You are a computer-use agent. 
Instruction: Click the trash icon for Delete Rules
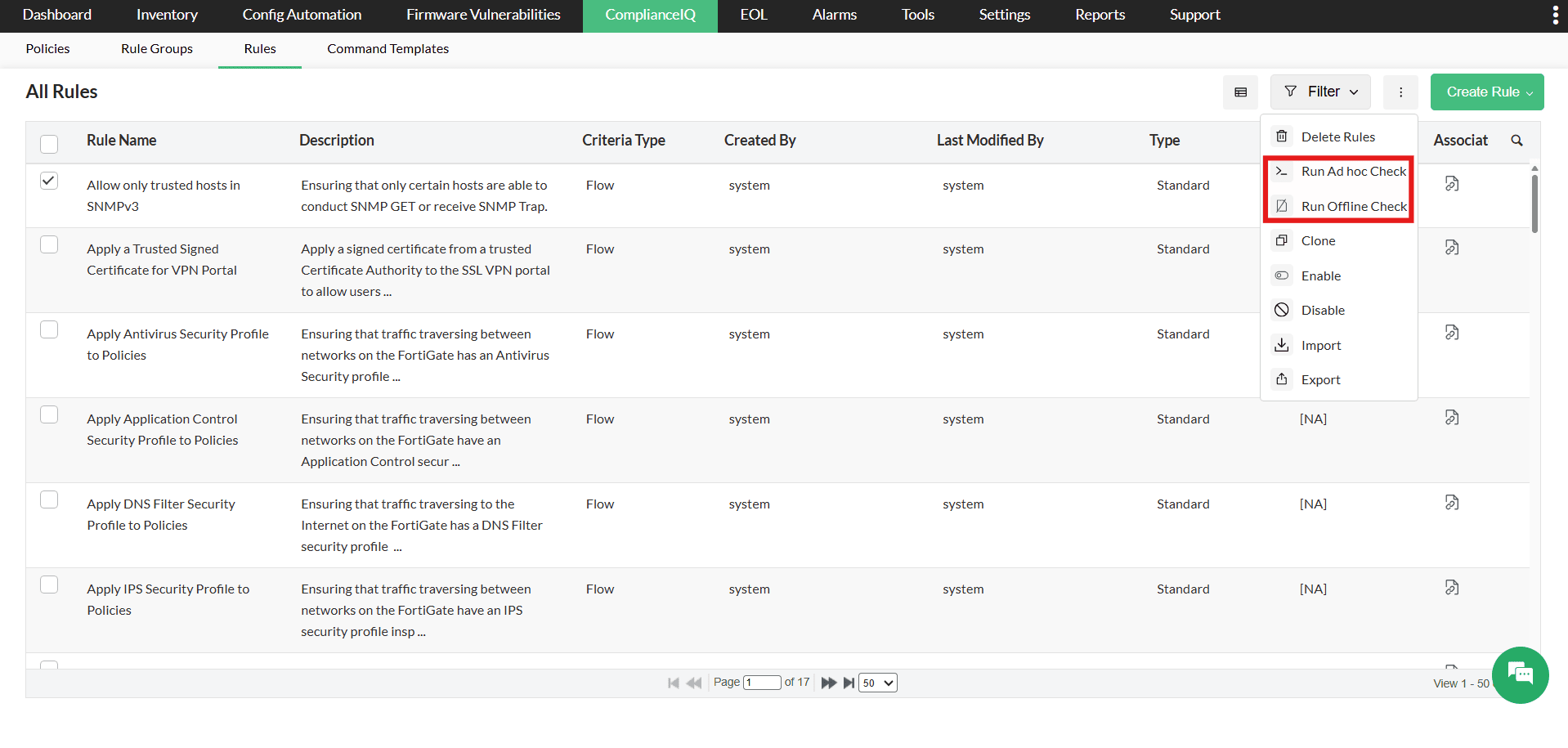1282,137
